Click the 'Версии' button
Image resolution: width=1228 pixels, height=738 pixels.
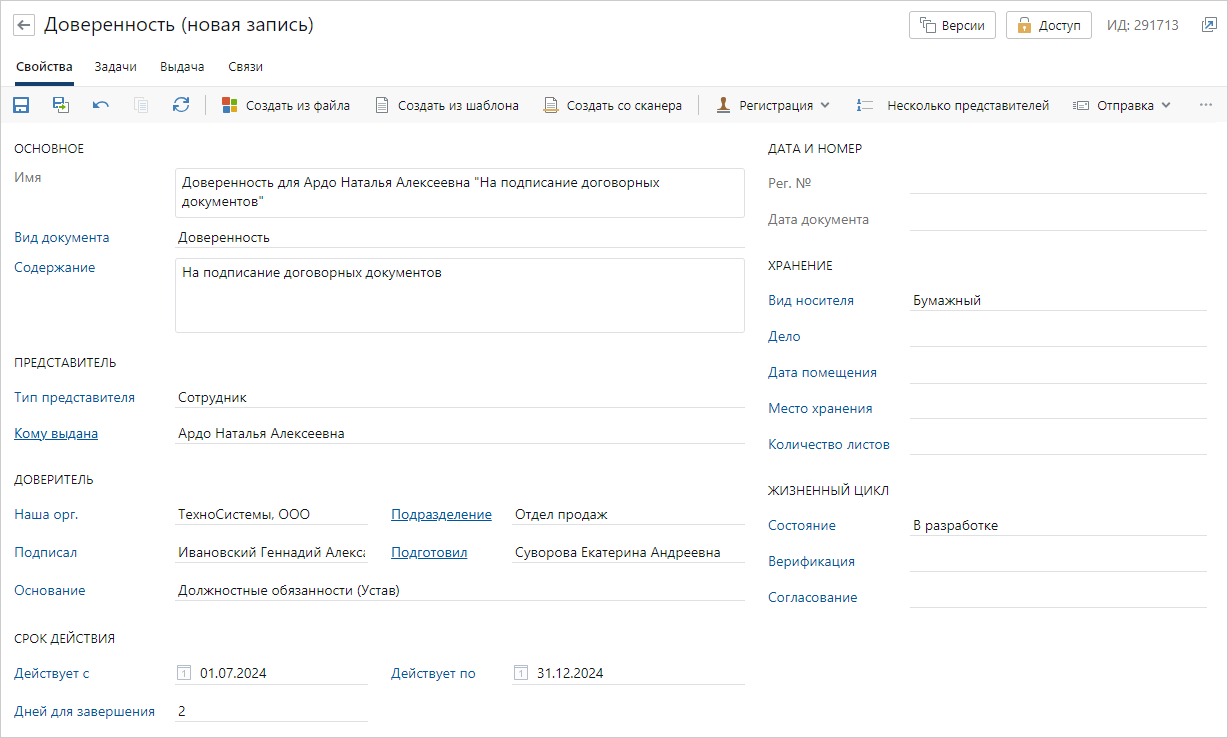tap(952, 26)
